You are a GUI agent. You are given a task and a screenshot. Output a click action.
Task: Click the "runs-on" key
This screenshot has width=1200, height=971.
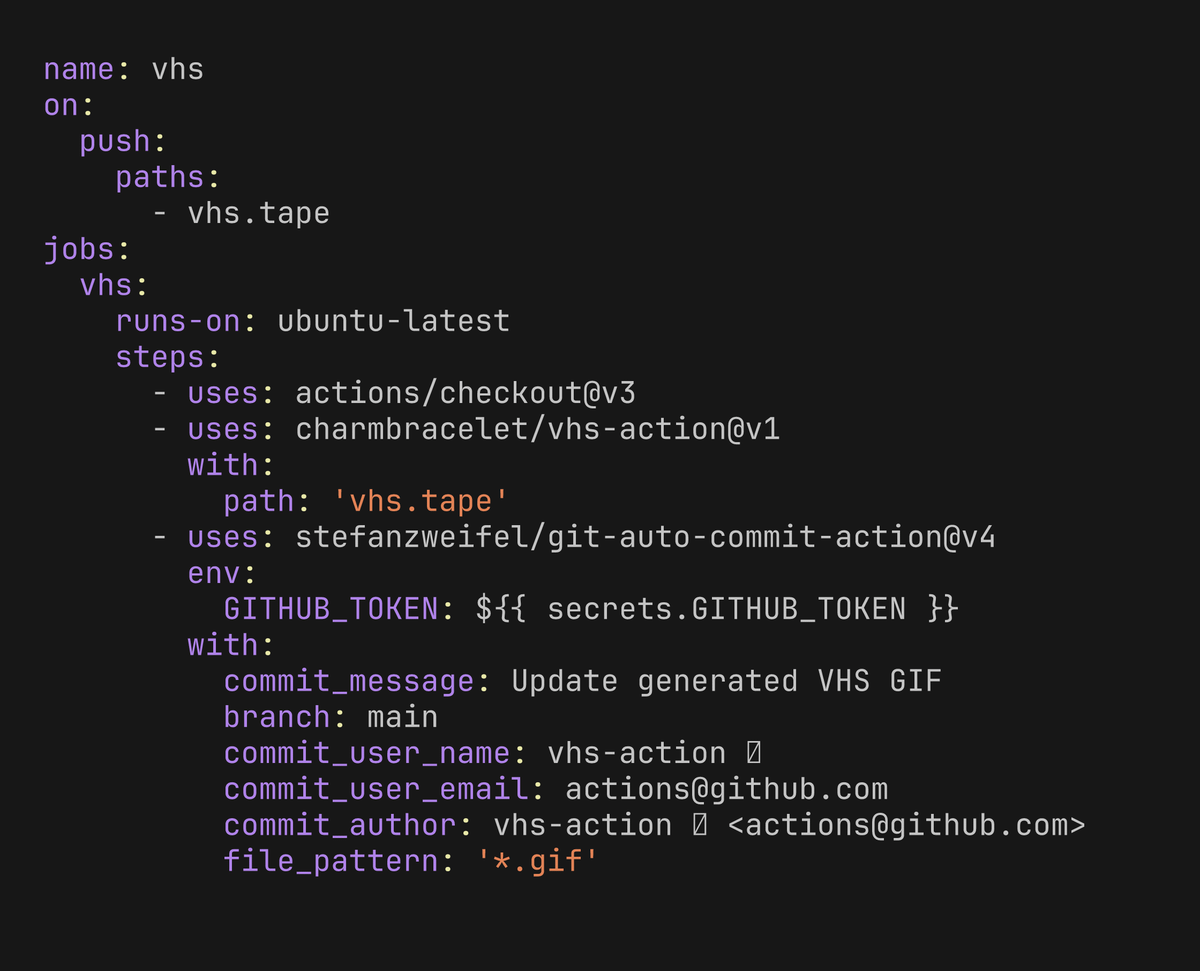[x=178, y=321]
